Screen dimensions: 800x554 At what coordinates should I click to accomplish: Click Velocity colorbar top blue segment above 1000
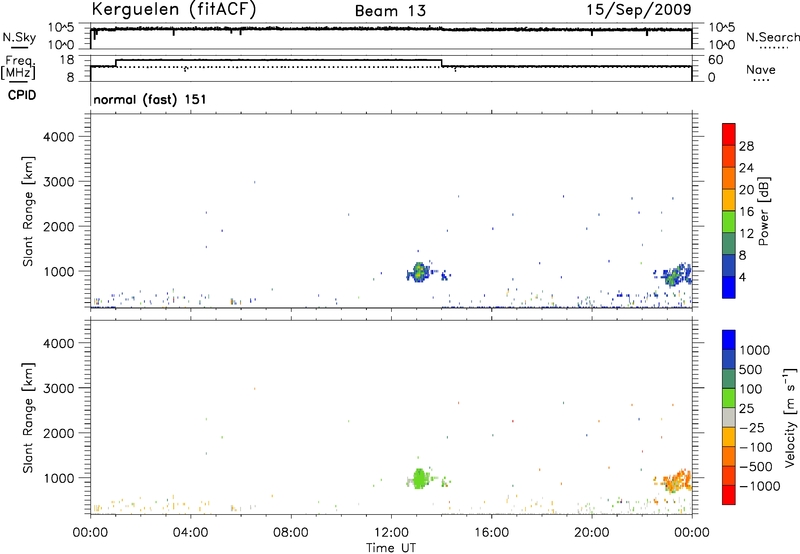pos(729,340)
